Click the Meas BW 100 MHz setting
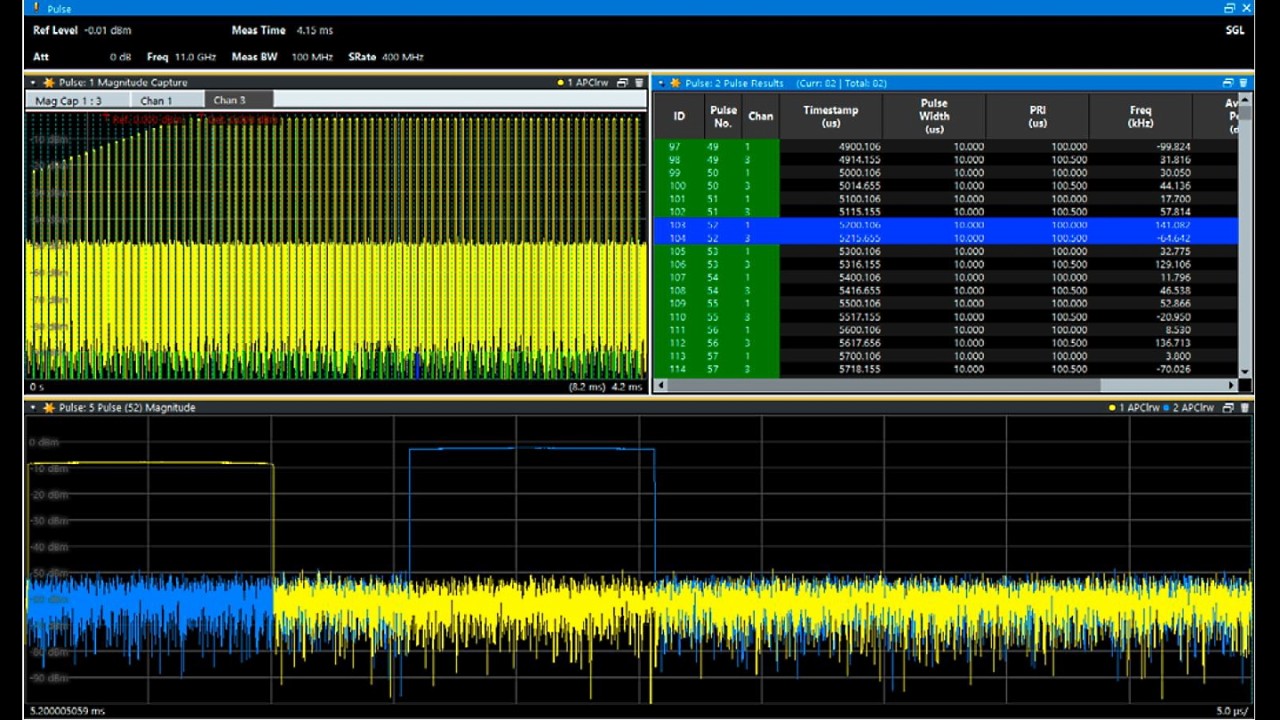Image resolution: width=1280 pixels, height=720 pixels. (x=282, y=57)
